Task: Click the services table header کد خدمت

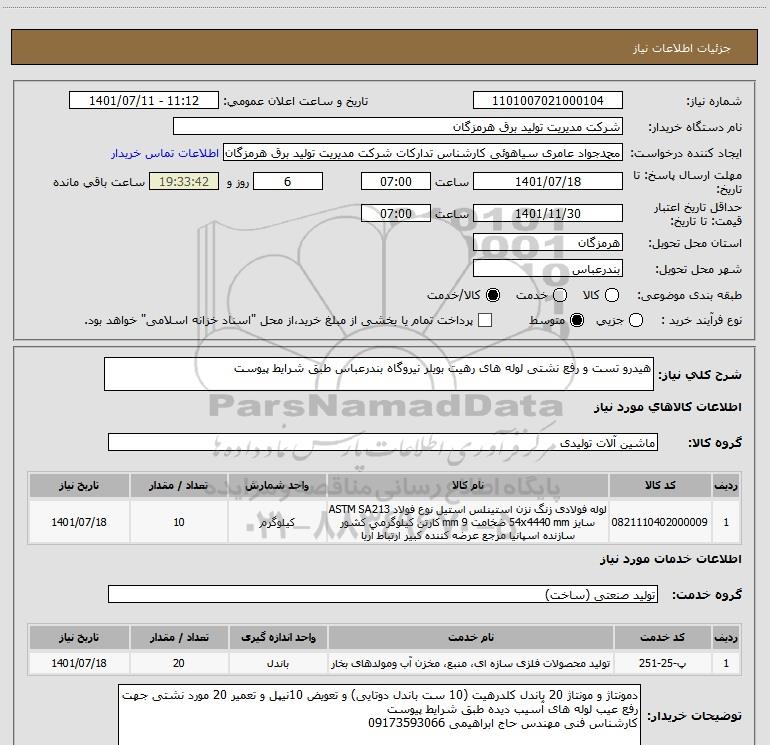Action: 662,637
